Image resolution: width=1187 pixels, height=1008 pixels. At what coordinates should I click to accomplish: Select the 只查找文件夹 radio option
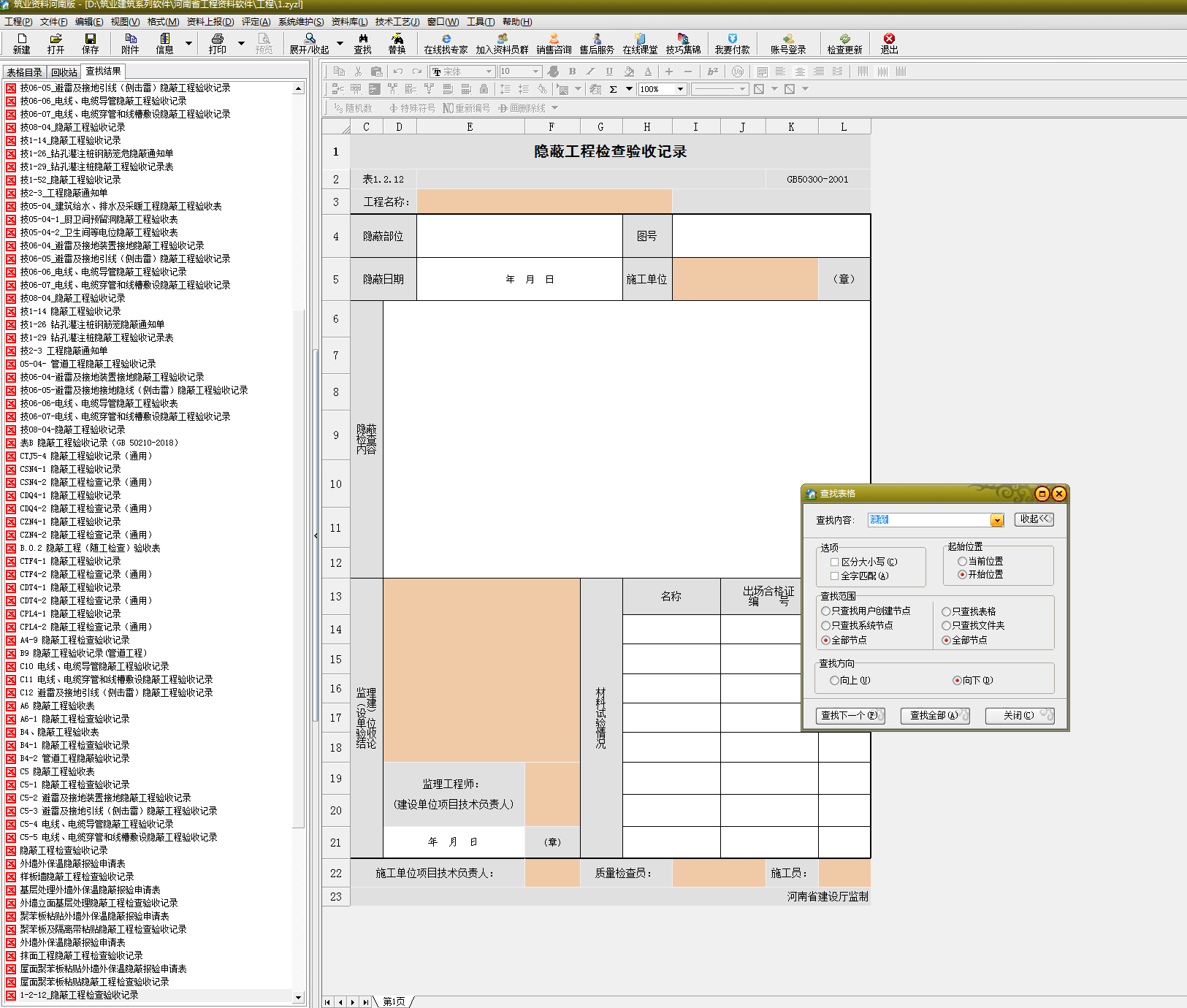[946, 625]
